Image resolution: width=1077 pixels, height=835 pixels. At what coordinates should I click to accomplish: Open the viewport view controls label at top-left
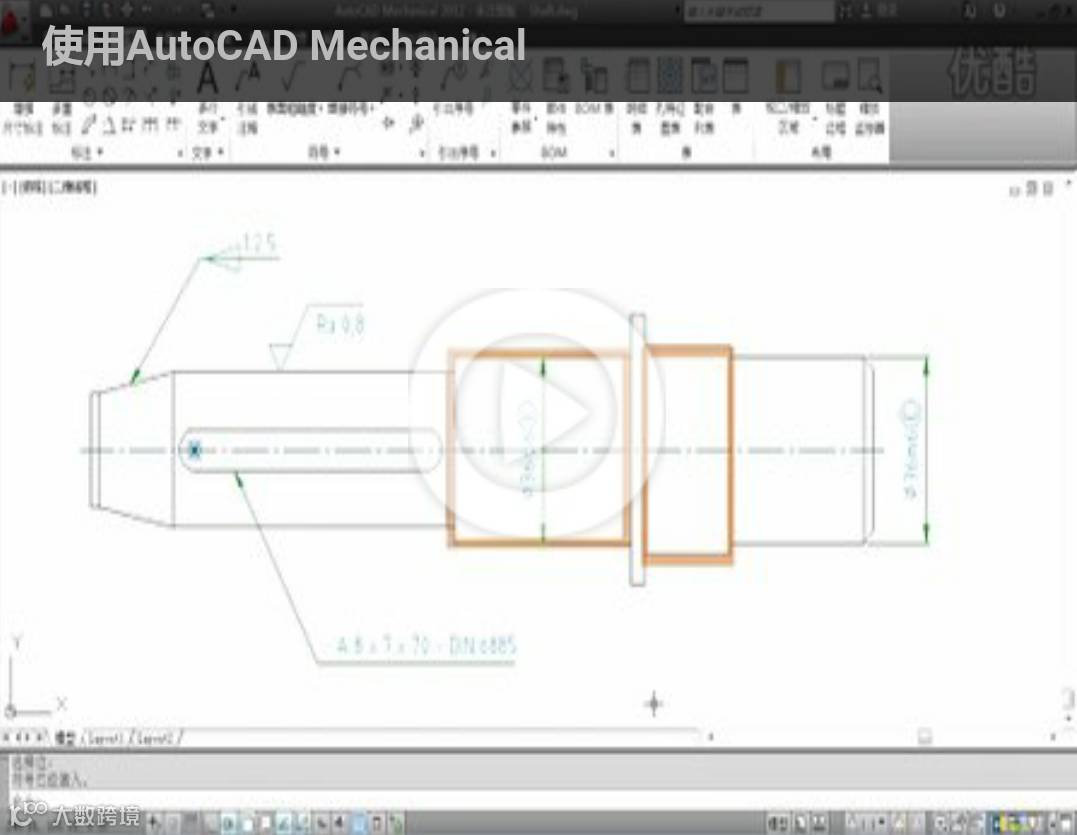point(50,187)
